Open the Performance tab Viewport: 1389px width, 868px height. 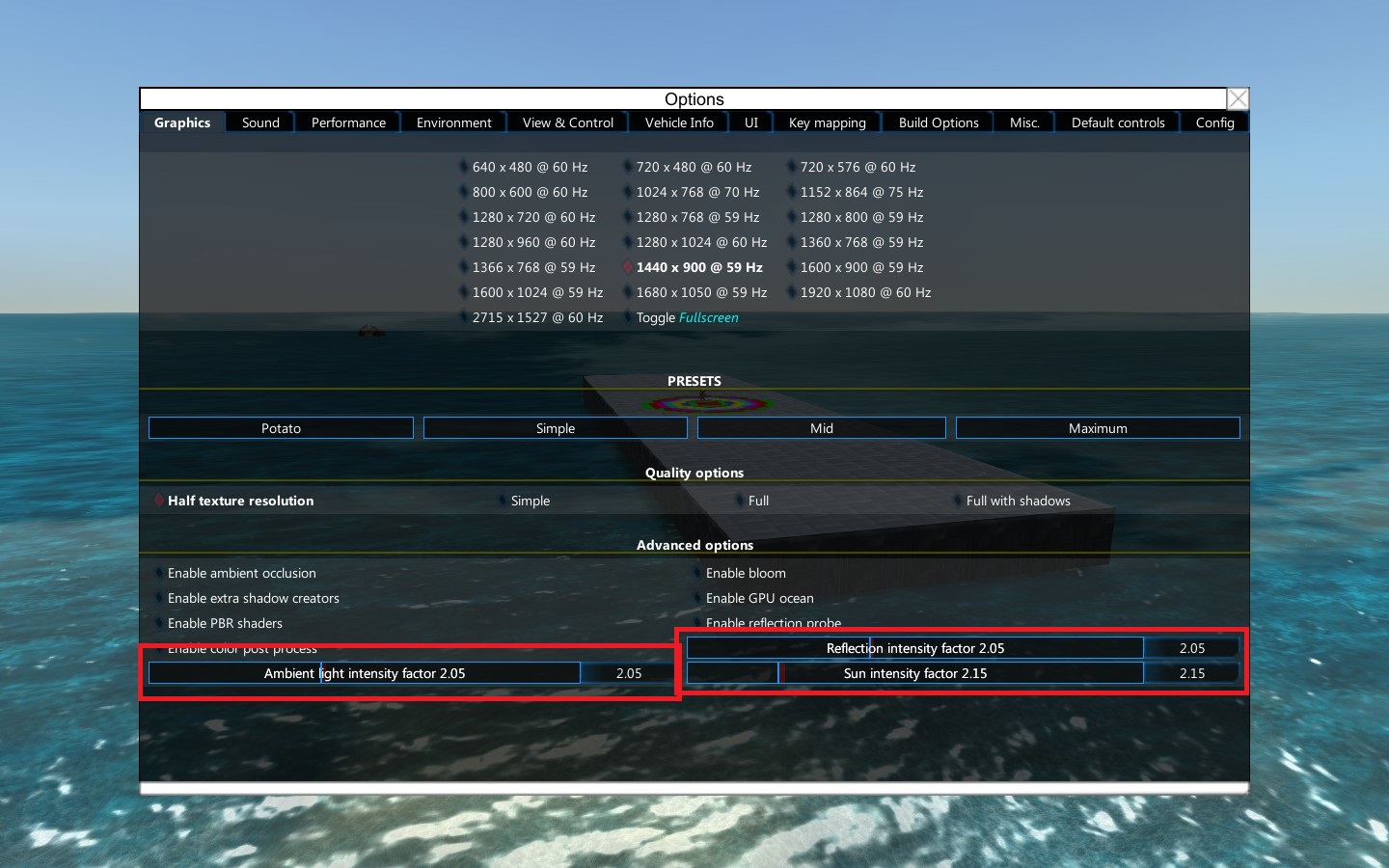pos(348,122)
